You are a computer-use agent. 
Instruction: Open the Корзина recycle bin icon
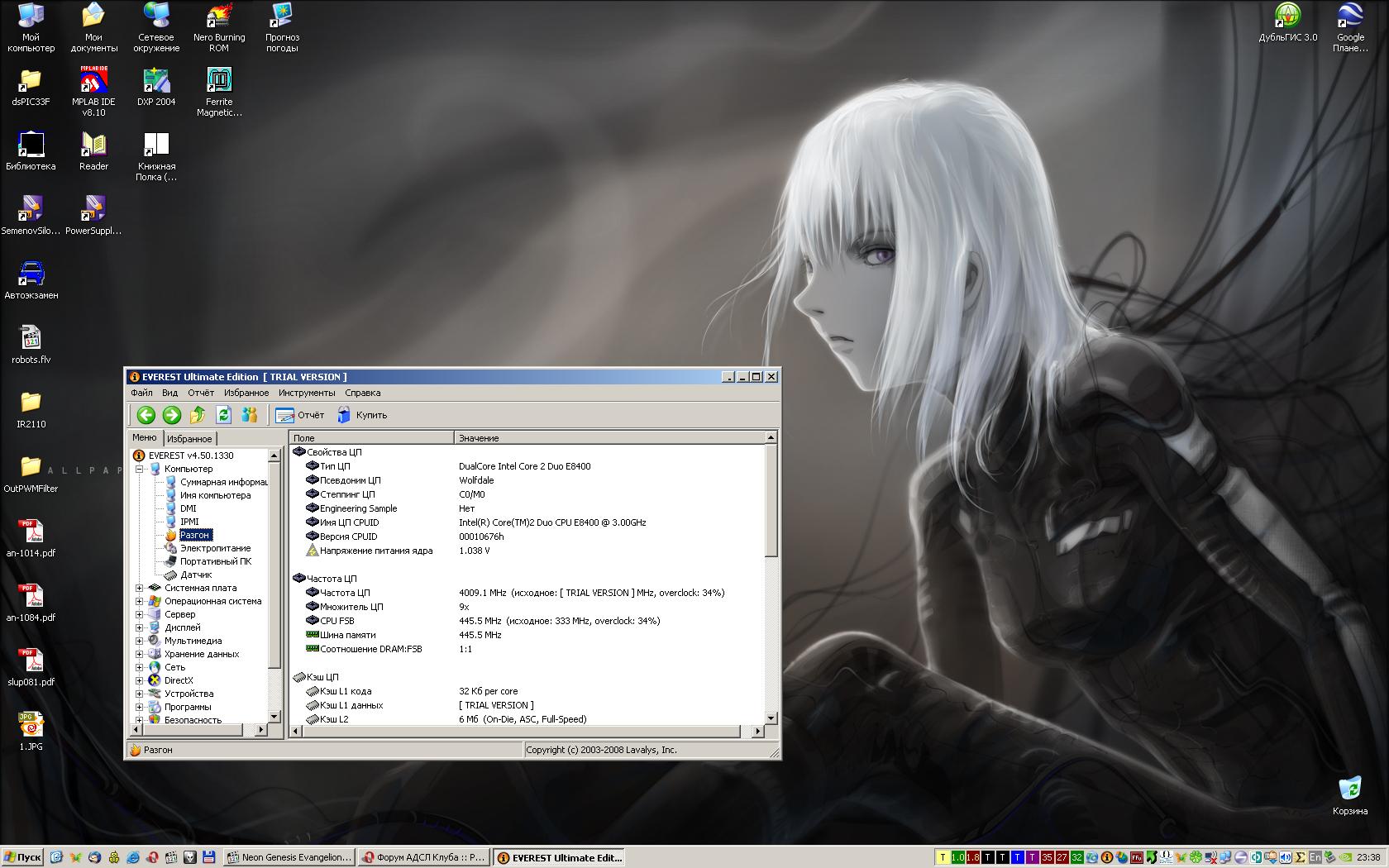[1349, 788]
